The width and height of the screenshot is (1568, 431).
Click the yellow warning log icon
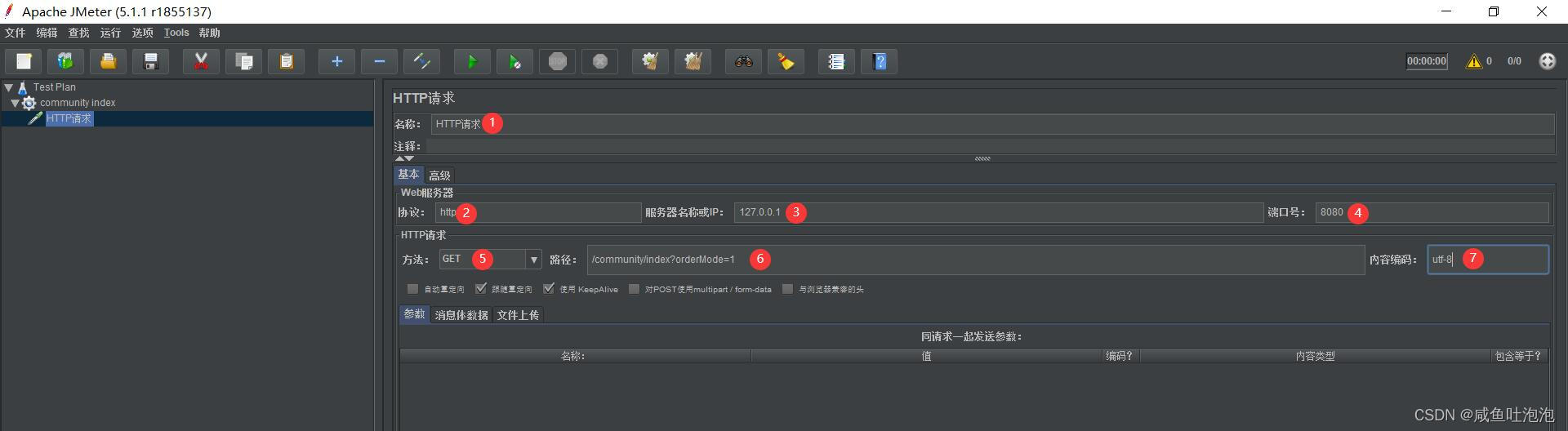tap(1474, 61)
